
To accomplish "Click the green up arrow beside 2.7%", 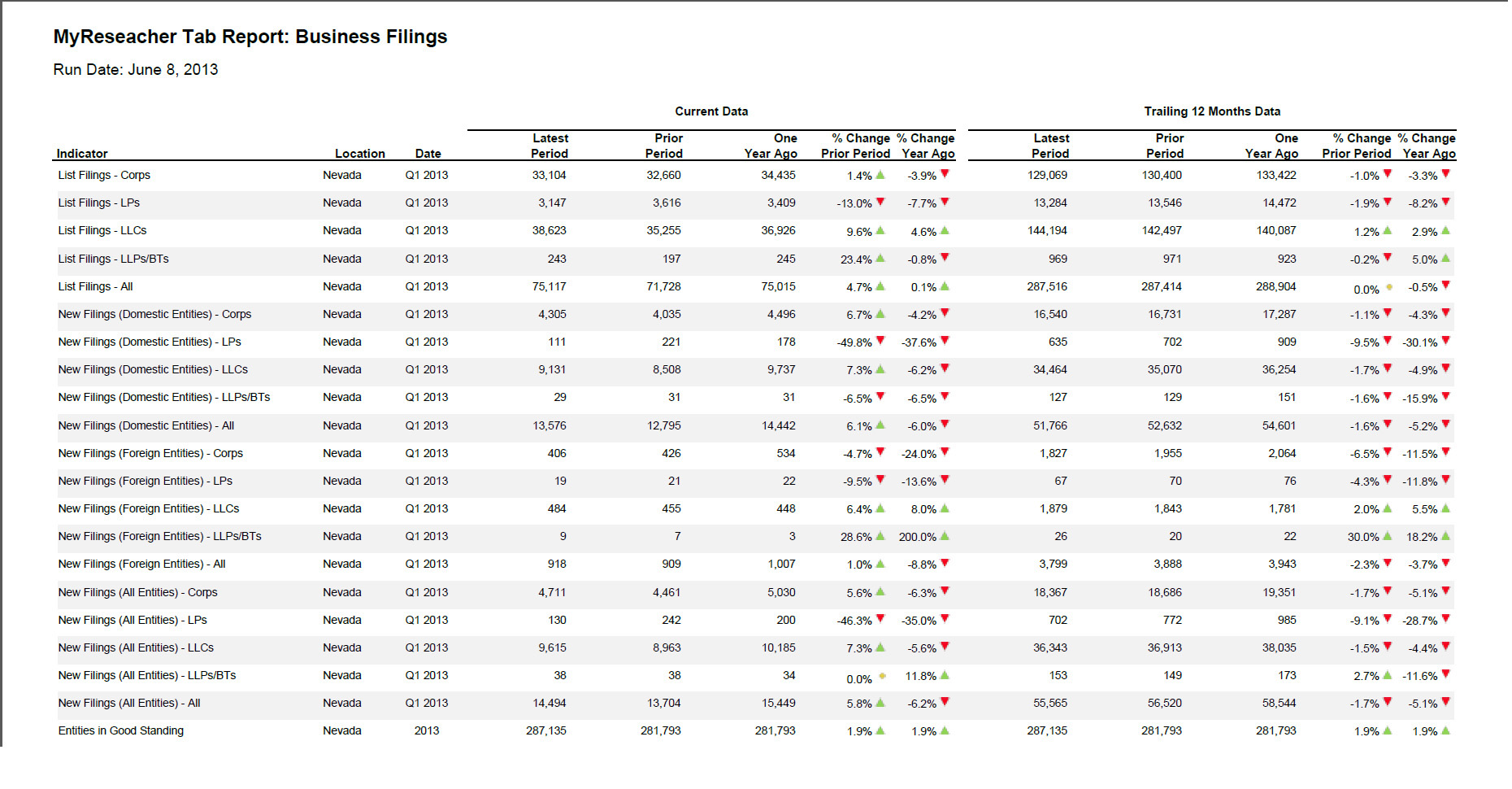I will tap(1387, 675).
